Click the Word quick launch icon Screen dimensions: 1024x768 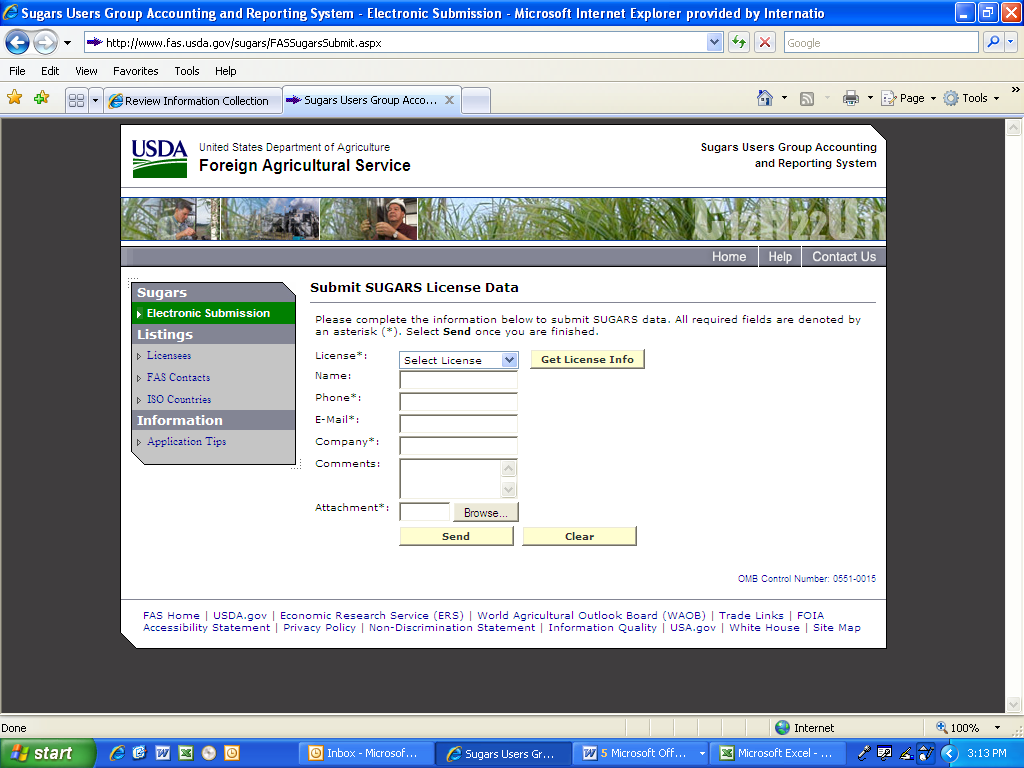click(x=163, y=753)
